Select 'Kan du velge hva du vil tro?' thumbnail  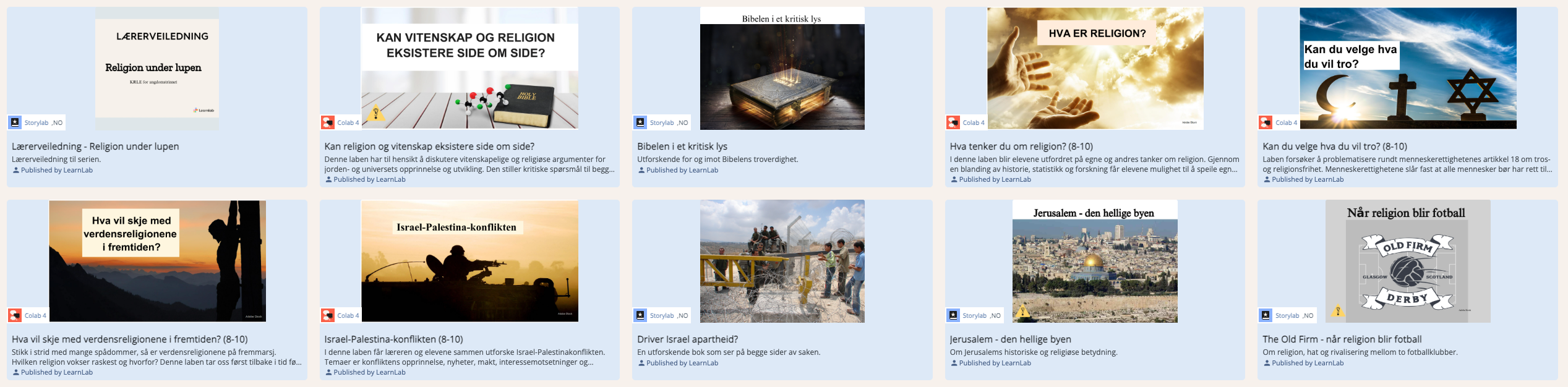click(1408, 68)
